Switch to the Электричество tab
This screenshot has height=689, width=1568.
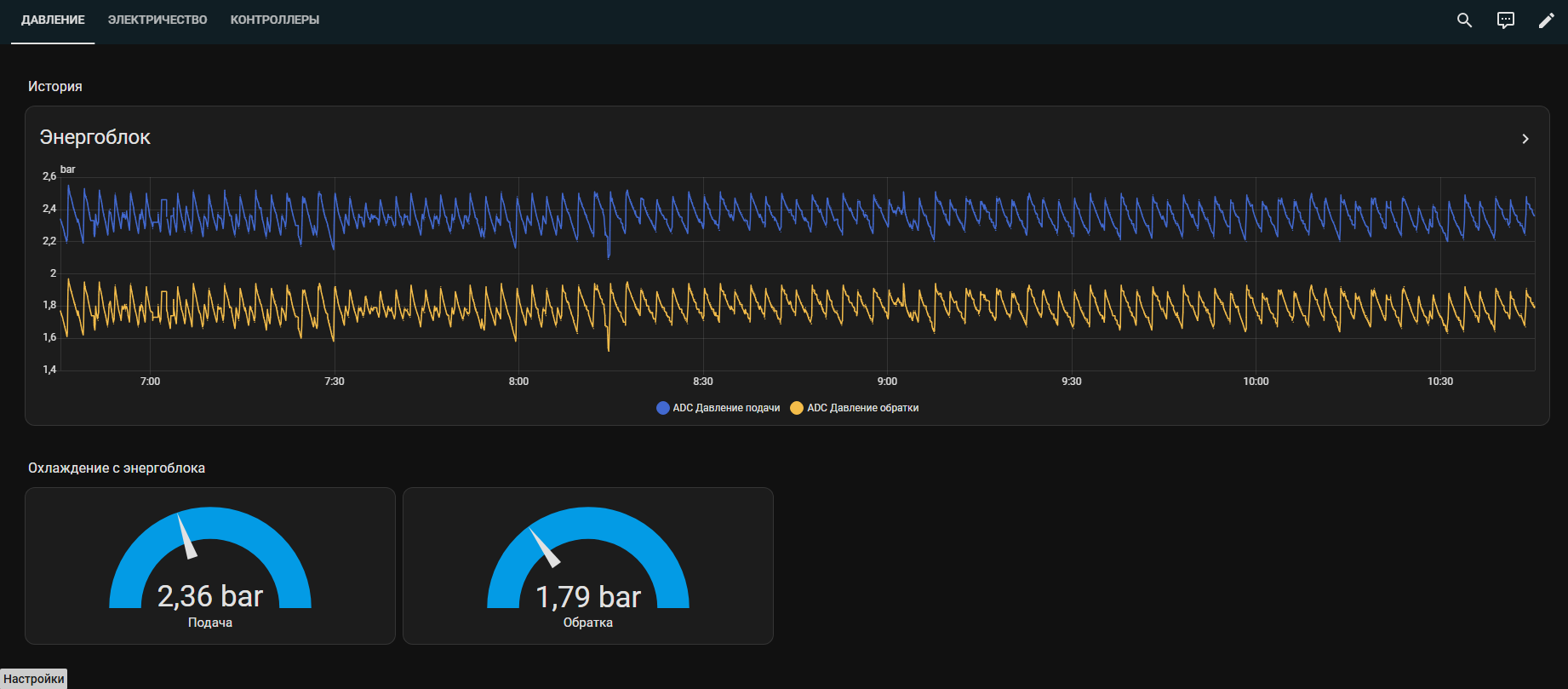pos(157,20)
